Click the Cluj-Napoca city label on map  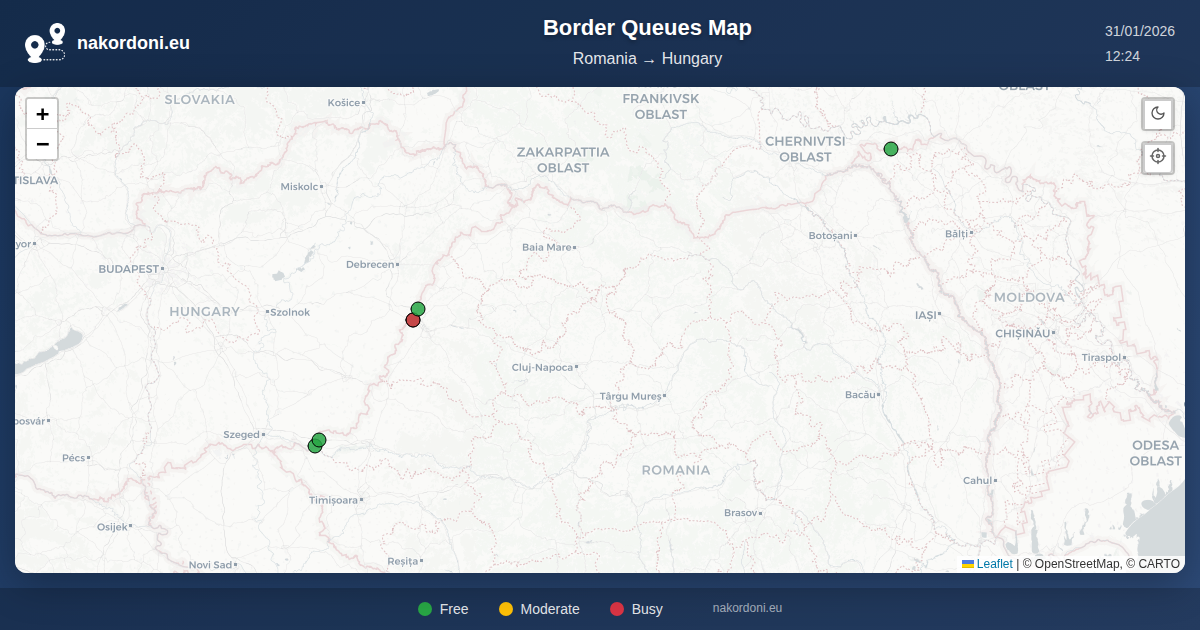542,367
